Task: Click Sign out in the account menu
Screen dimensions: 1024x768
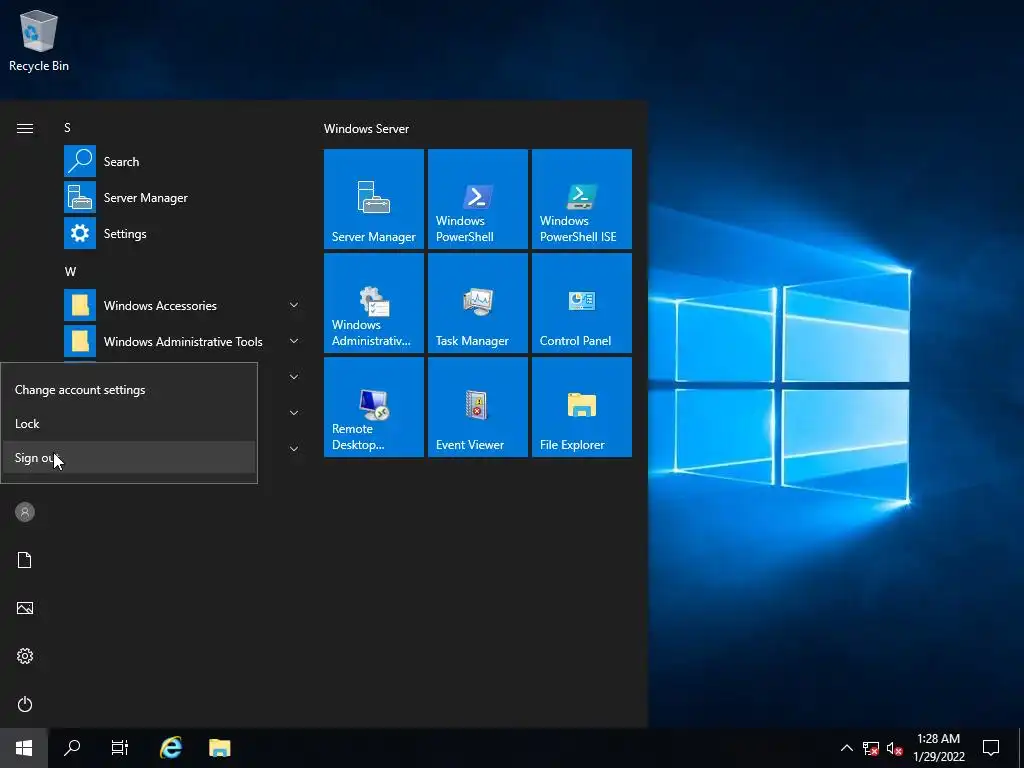Action: 129,458
